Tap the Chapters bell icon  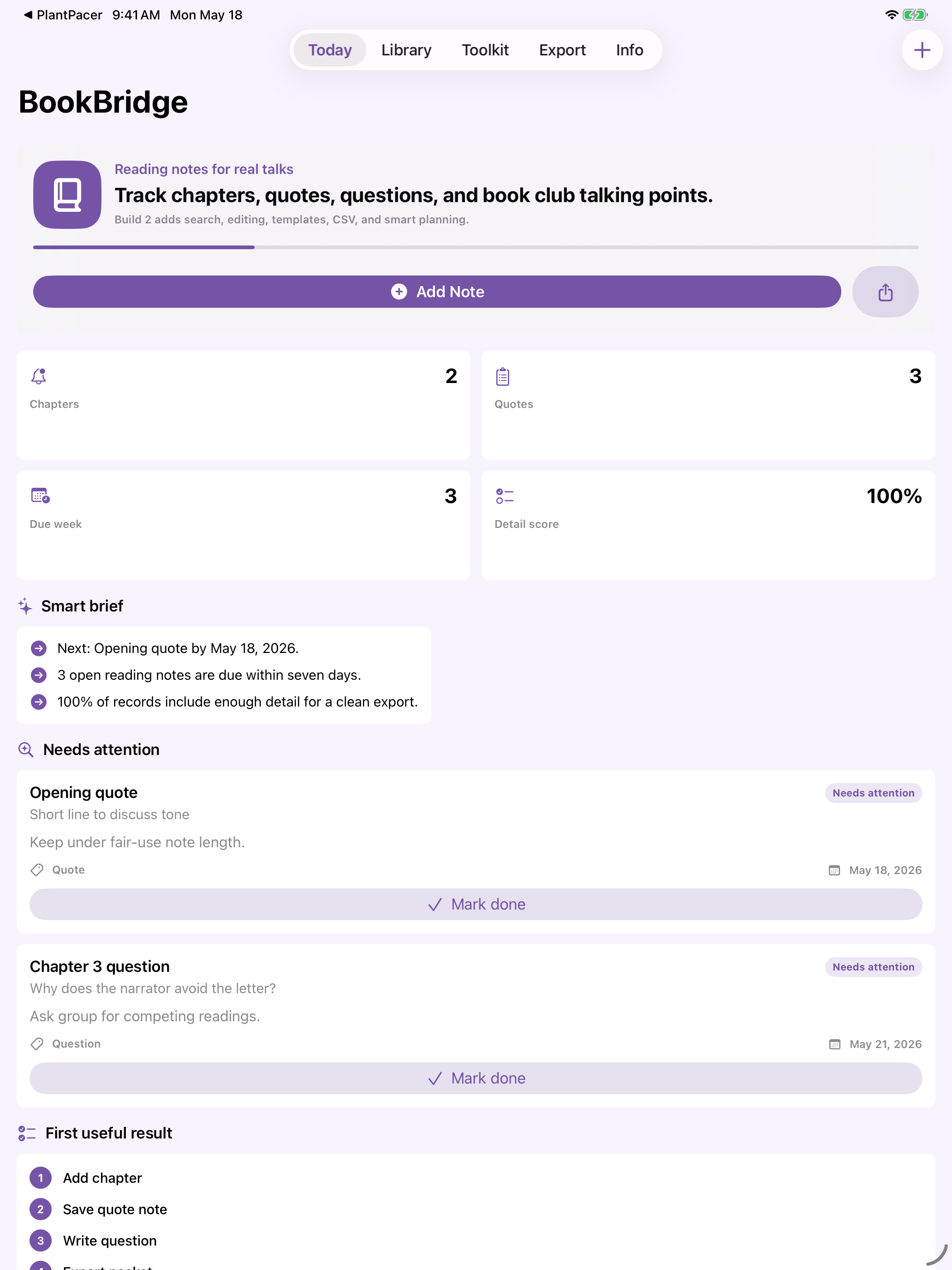pos(38,377)
